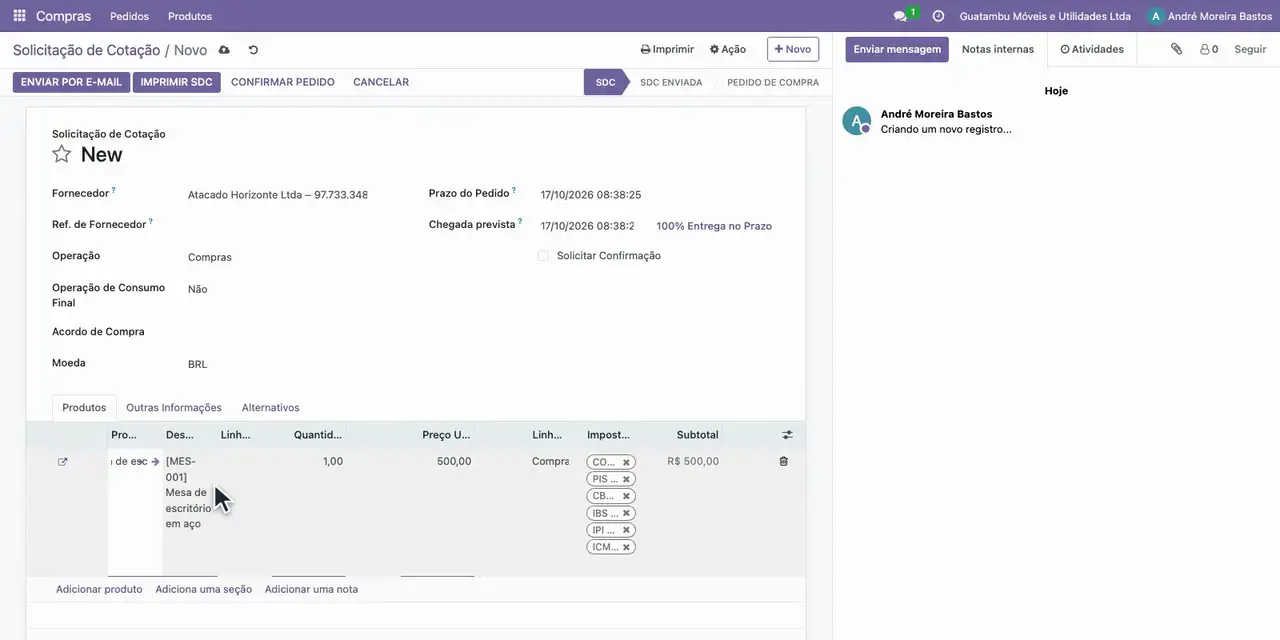The width and height of the screenshot is (1280, 640).
Task: Remove the CB... tax tag
Action: (x=626, y=496)
